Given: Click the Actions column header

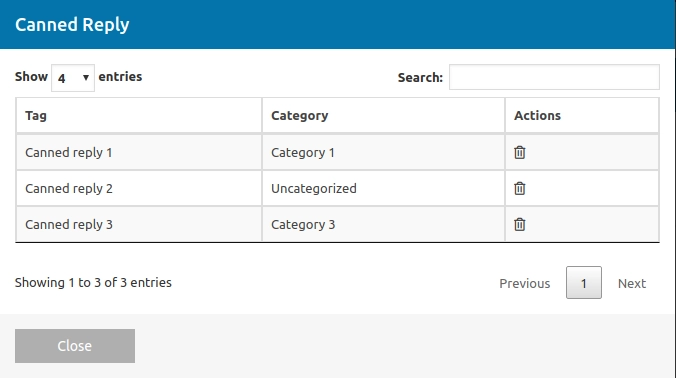Looking at the screenshot, I should pos(582,116).
